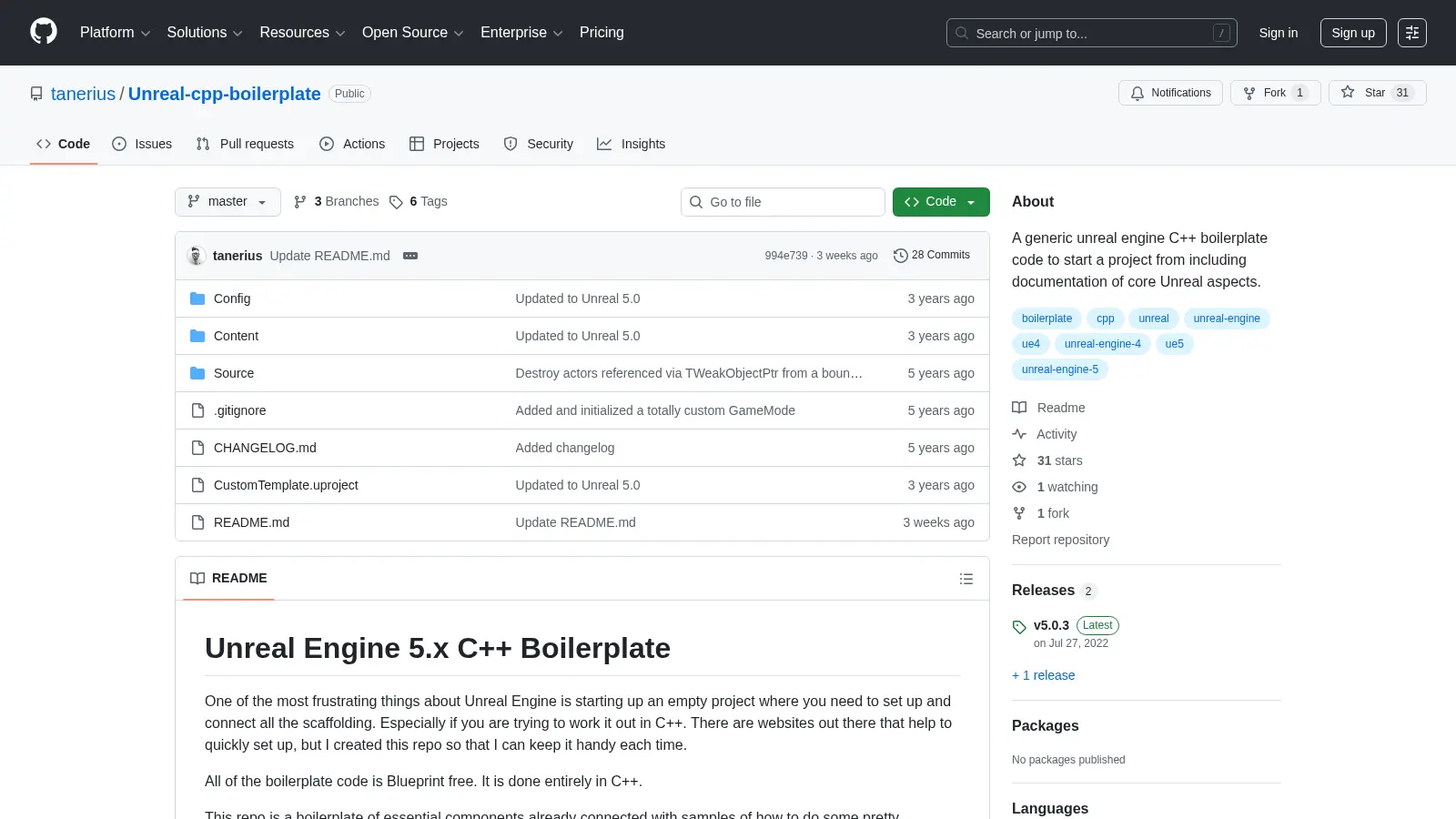Click the v5.0.3 release tag icon
Image resolution: width=1456 pixels, height=819 pixels.
(x=1019, y=627)
